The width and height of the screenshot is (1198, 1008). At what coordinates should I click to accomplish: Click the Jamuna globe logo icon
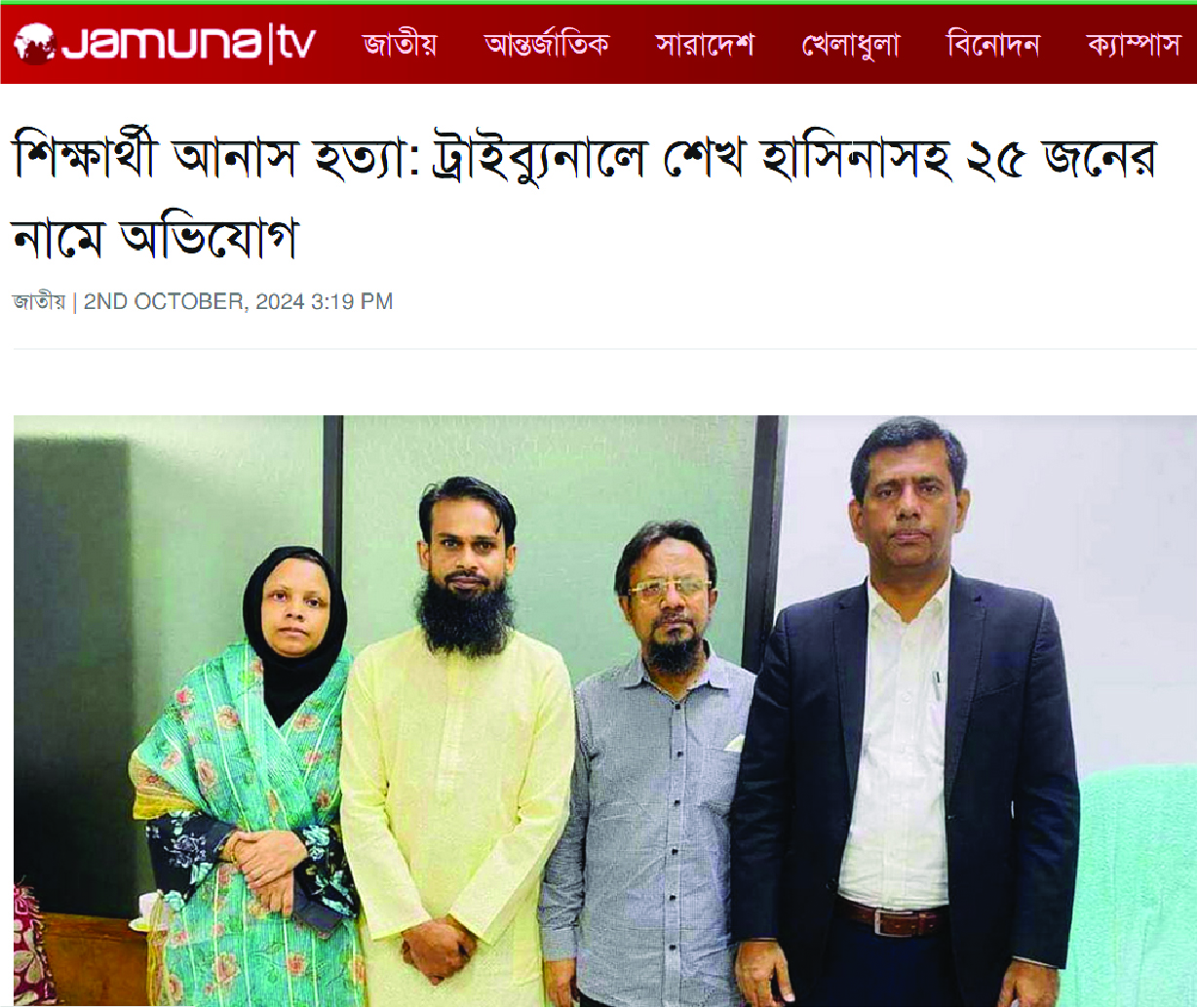click(x=33, y=43)
